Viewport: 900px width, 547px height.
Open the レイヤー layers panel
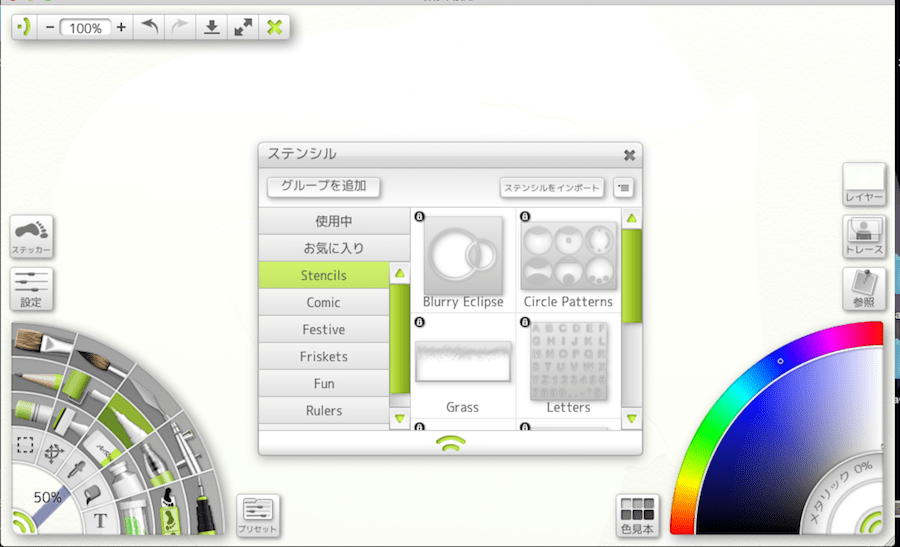pos(864,184)
